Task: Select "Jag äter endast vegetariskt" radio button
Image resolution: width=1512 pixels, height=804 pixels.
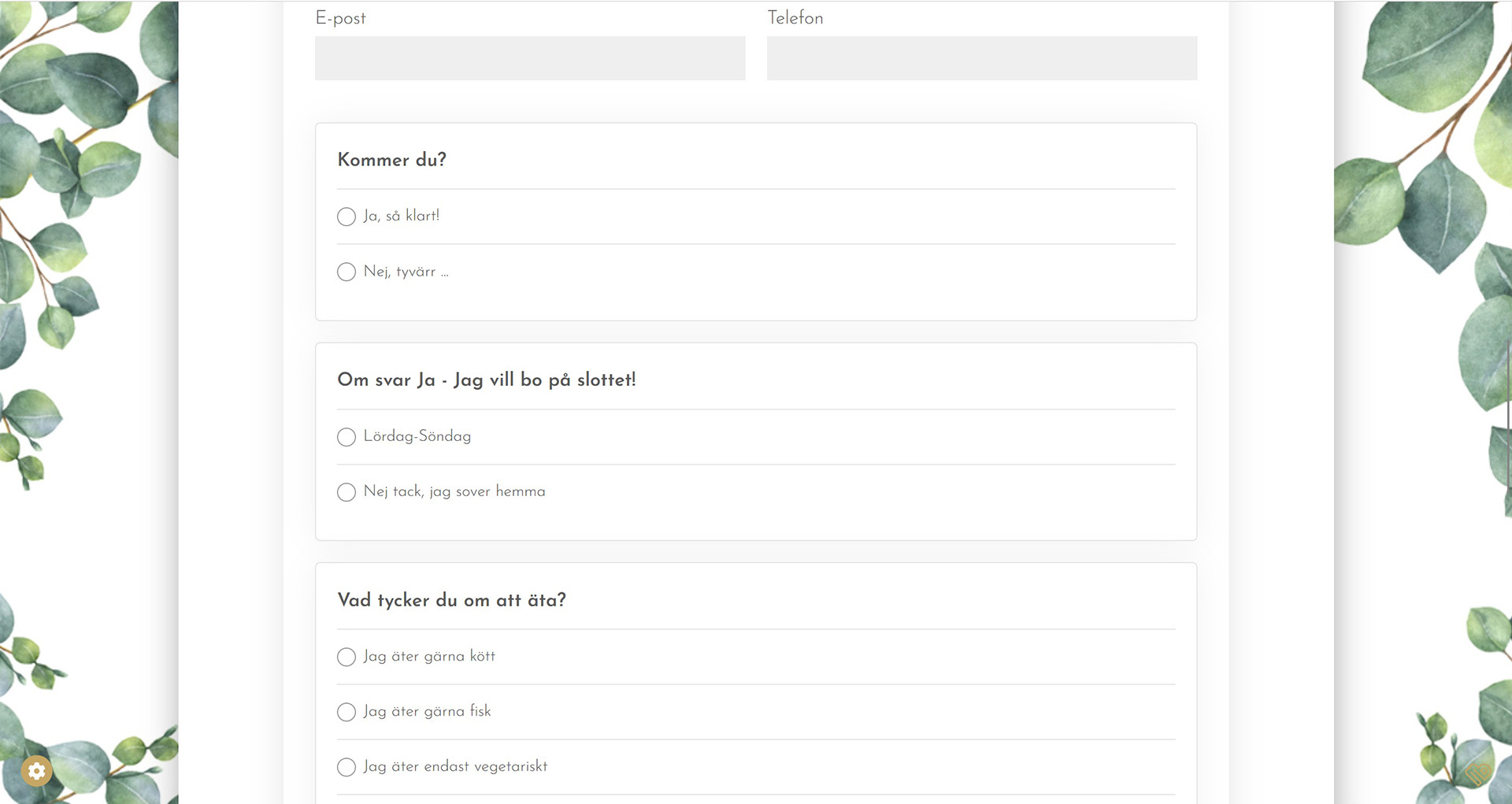Action: pyautogui.click(x=346, y=767)
